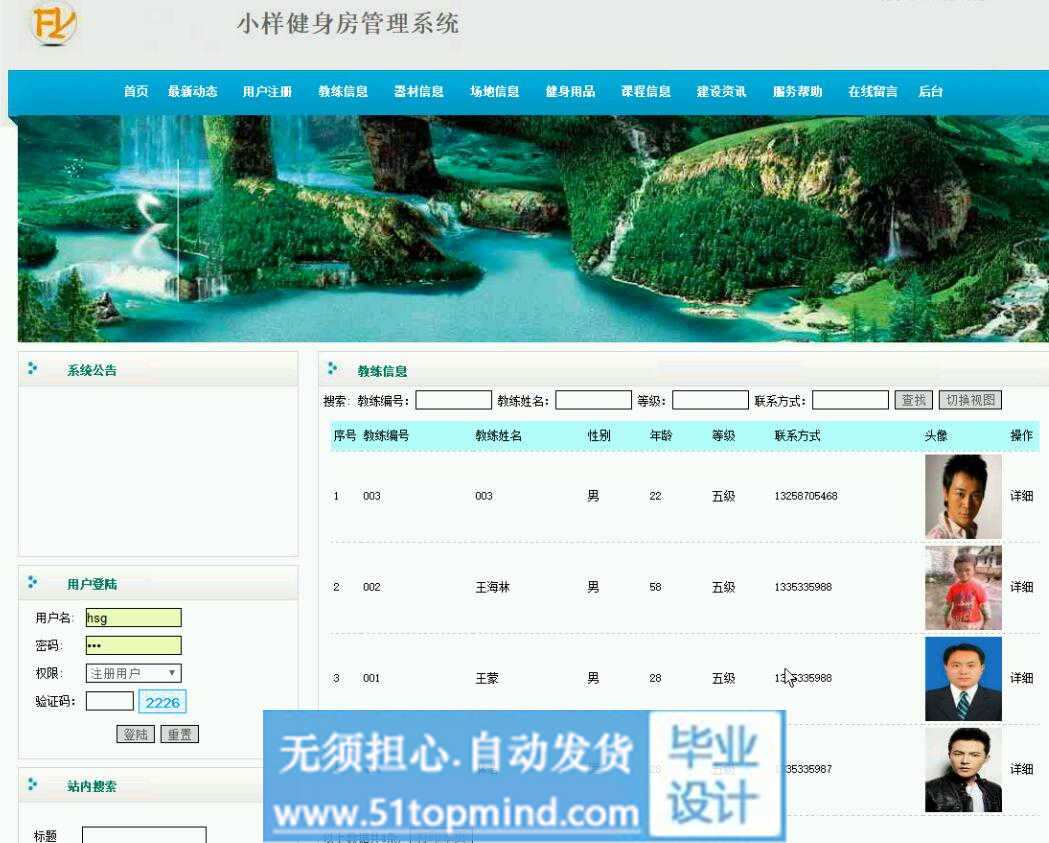Open 器材信息 equipment page
Screen dimensions: 1049x843
point(419,91)
